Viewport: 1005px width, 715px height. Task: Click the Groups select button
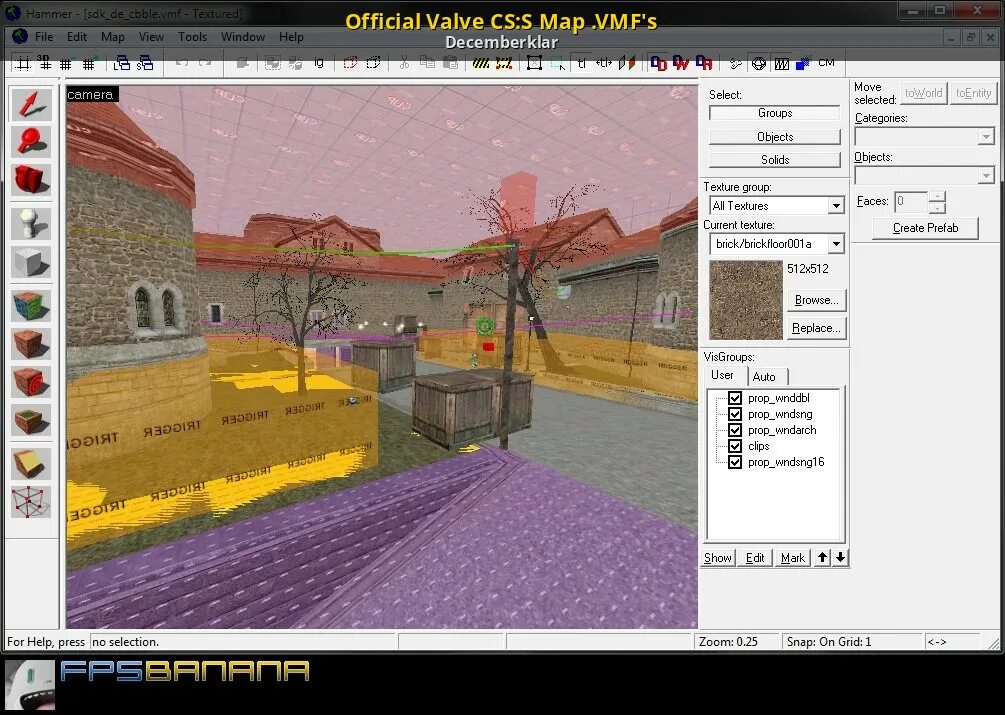point(775,113)
